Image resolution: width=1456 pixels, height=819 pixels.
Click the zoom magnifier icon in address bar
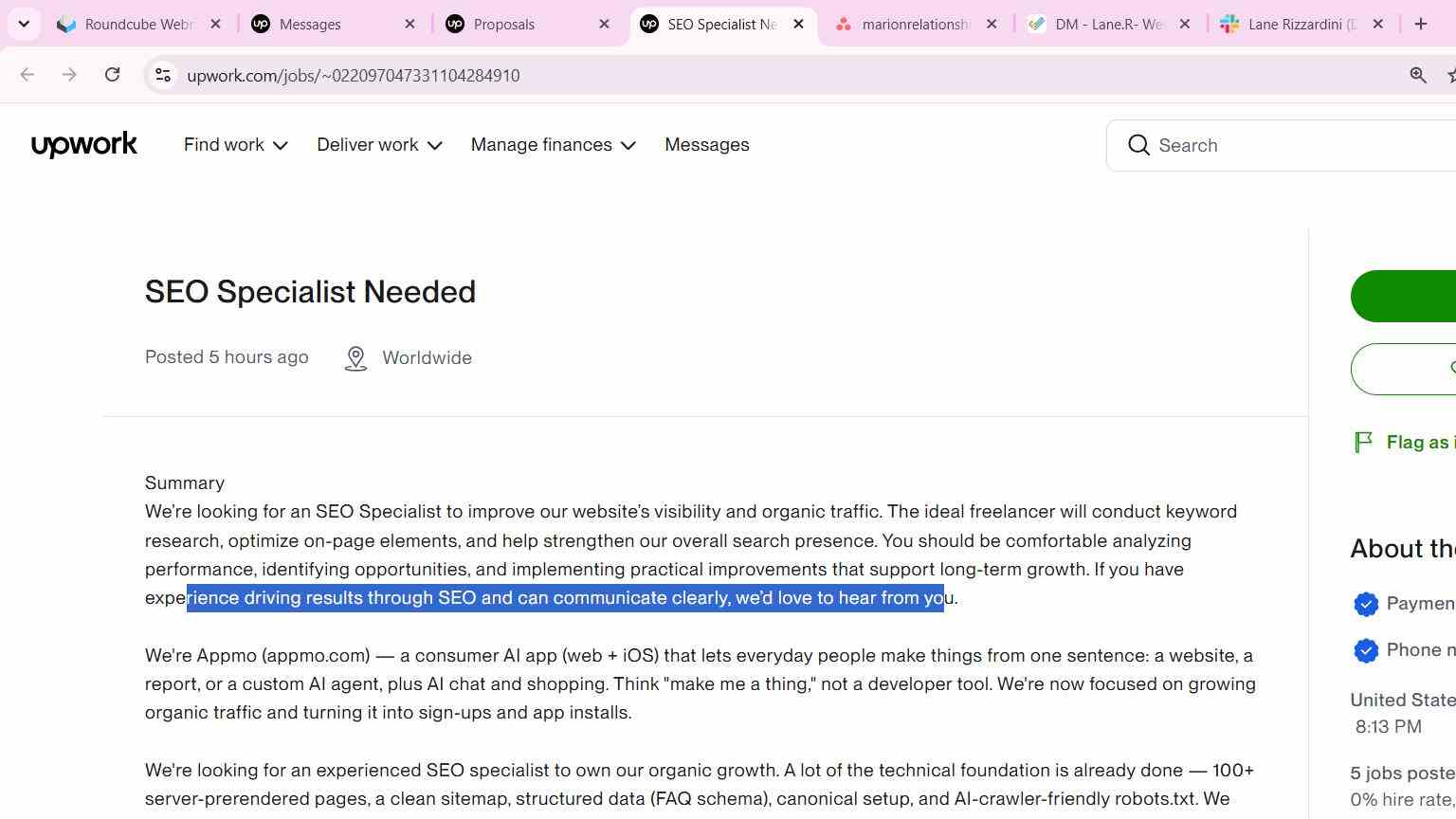pos(1418,75)
